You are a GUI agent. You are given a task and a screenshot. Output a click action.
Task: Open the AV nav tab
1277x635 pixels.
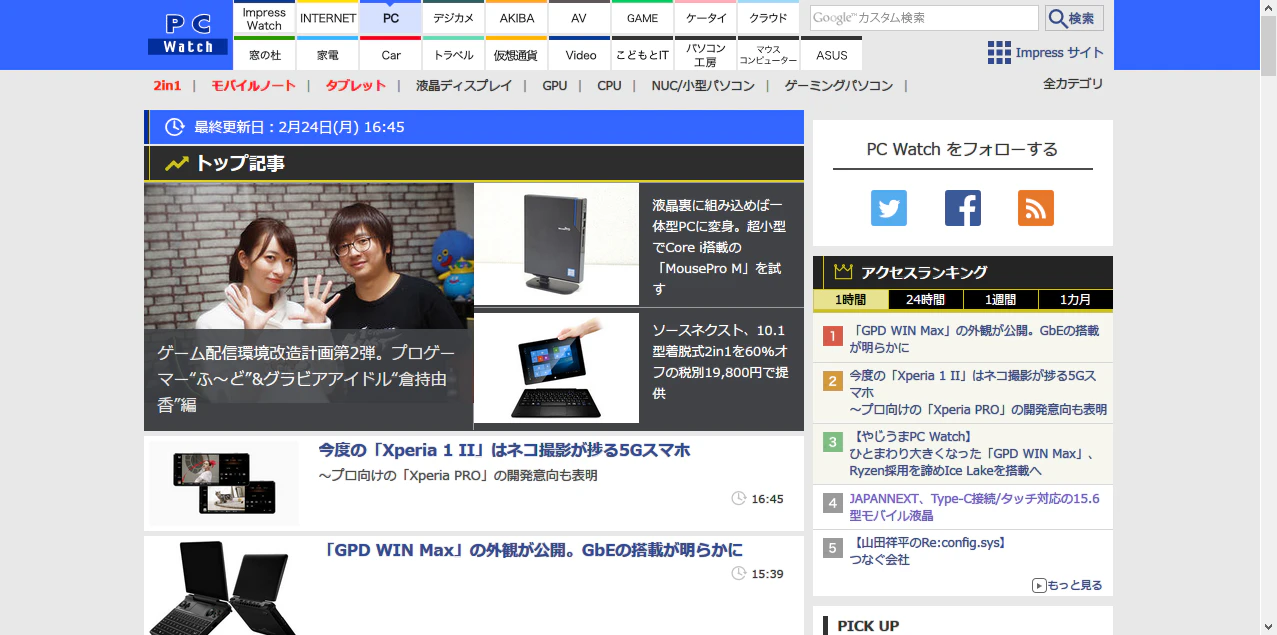pos(579,17)
